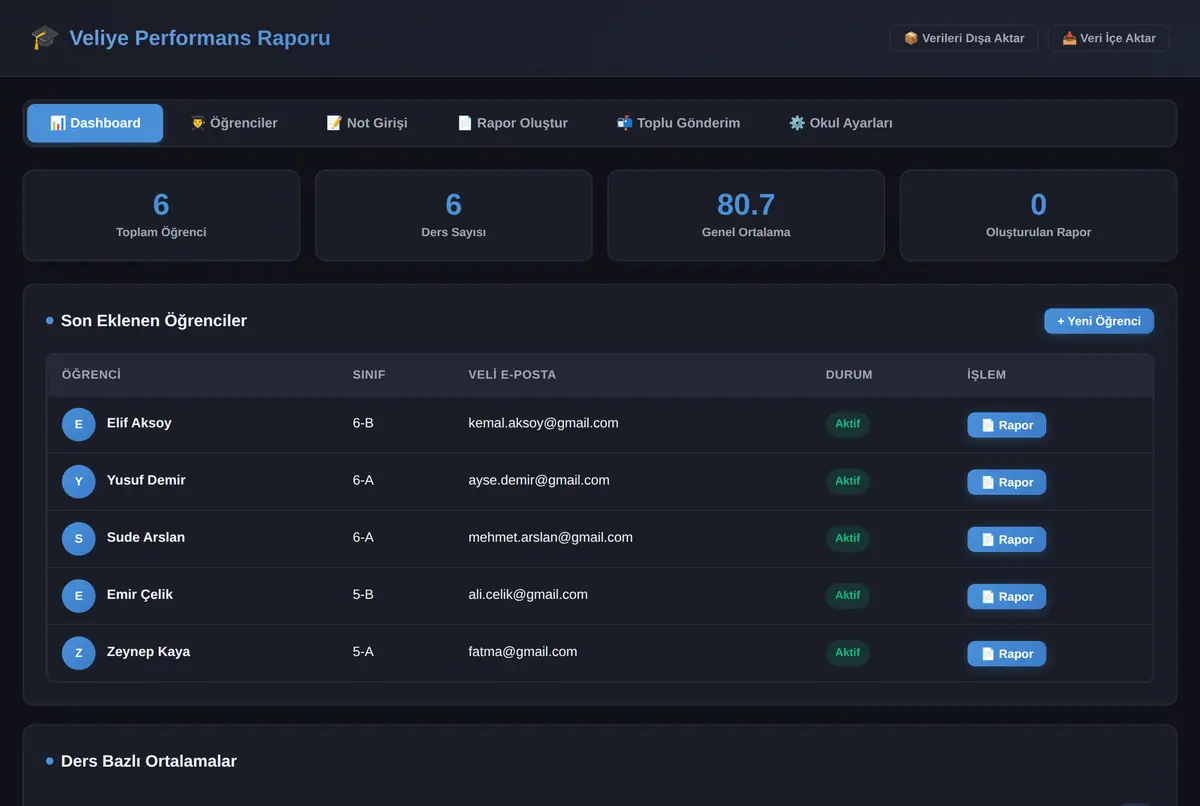This screenshot has width=1200, height=806.
Task: Click Aktif badge in Zeynep Kaya's row
Action: point(848,652)
